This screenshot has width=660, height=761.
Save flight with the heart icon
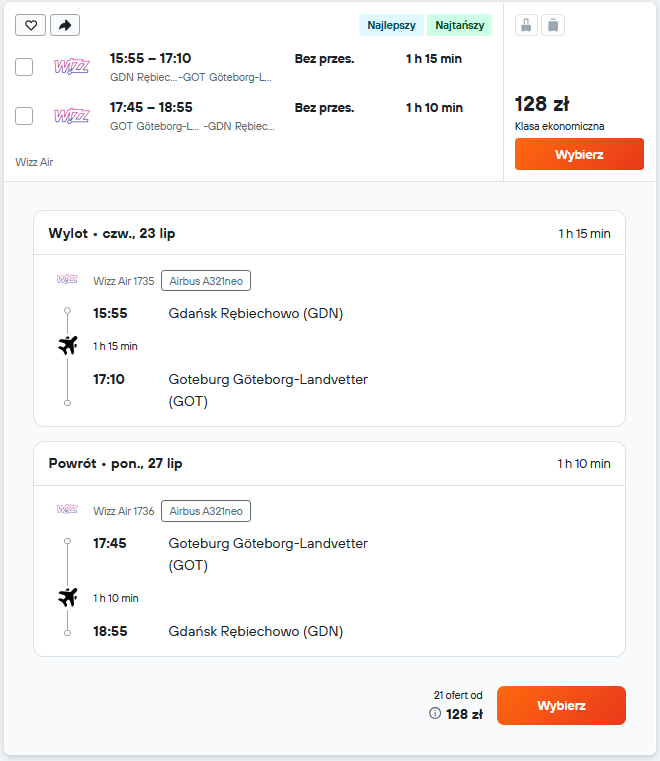coord(31,25)
